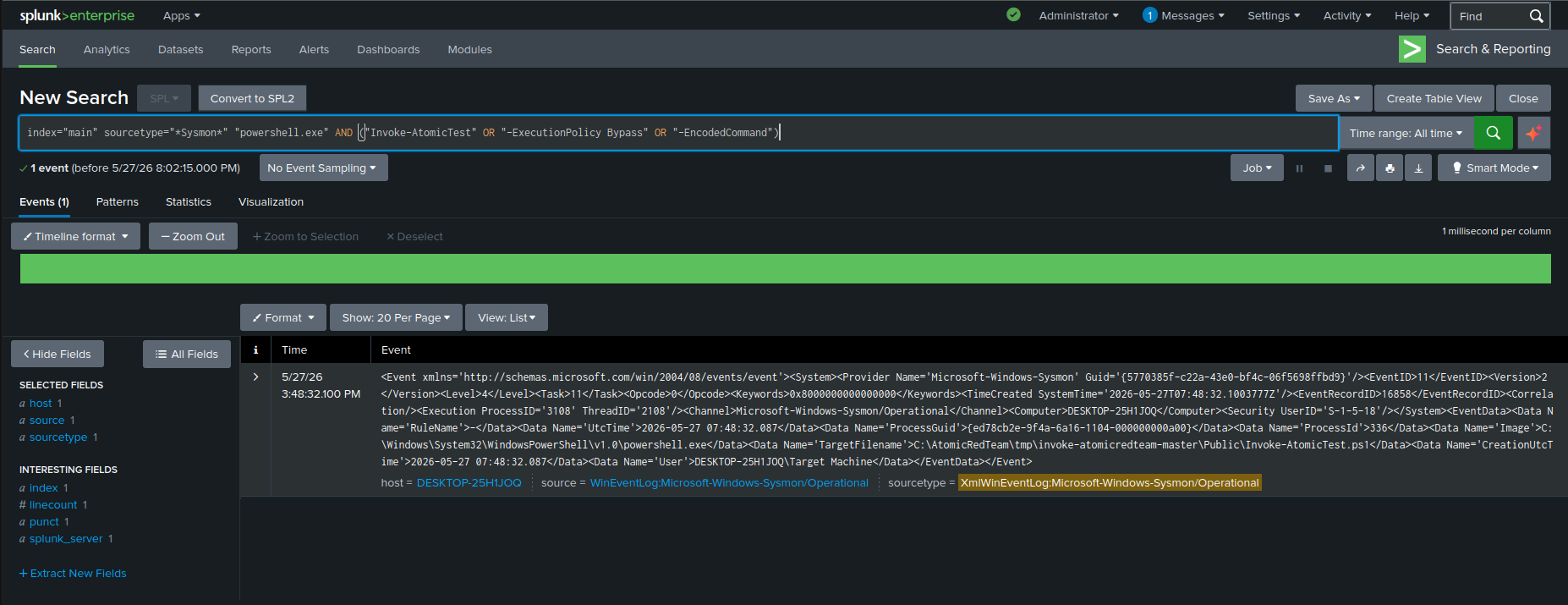The width and height of the screenshot is (1568, 605).
Task: Click the Time column header
Action: [294, 349]
